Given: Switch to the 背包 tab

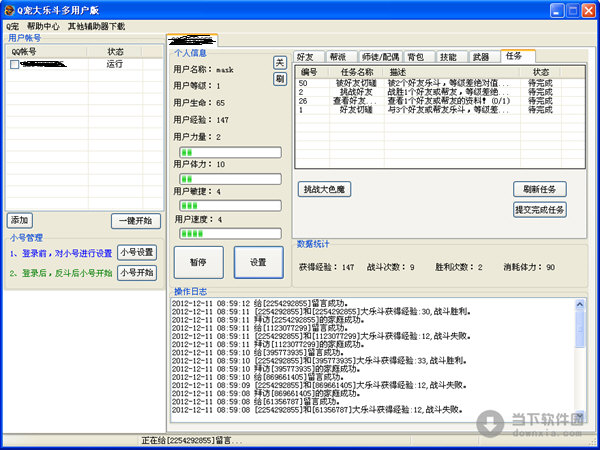Looking at the screenshot, I should click(x=419, y=57).
